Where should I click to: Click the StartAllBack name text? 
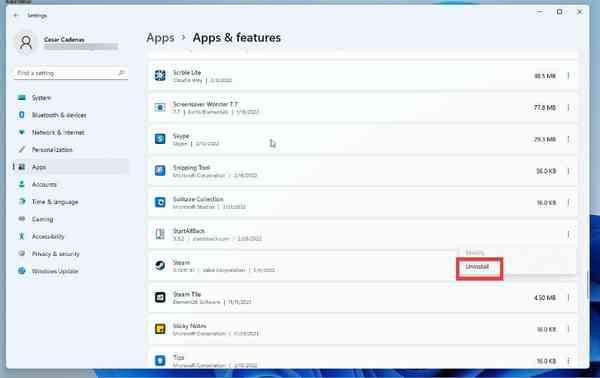coord(189,231)
